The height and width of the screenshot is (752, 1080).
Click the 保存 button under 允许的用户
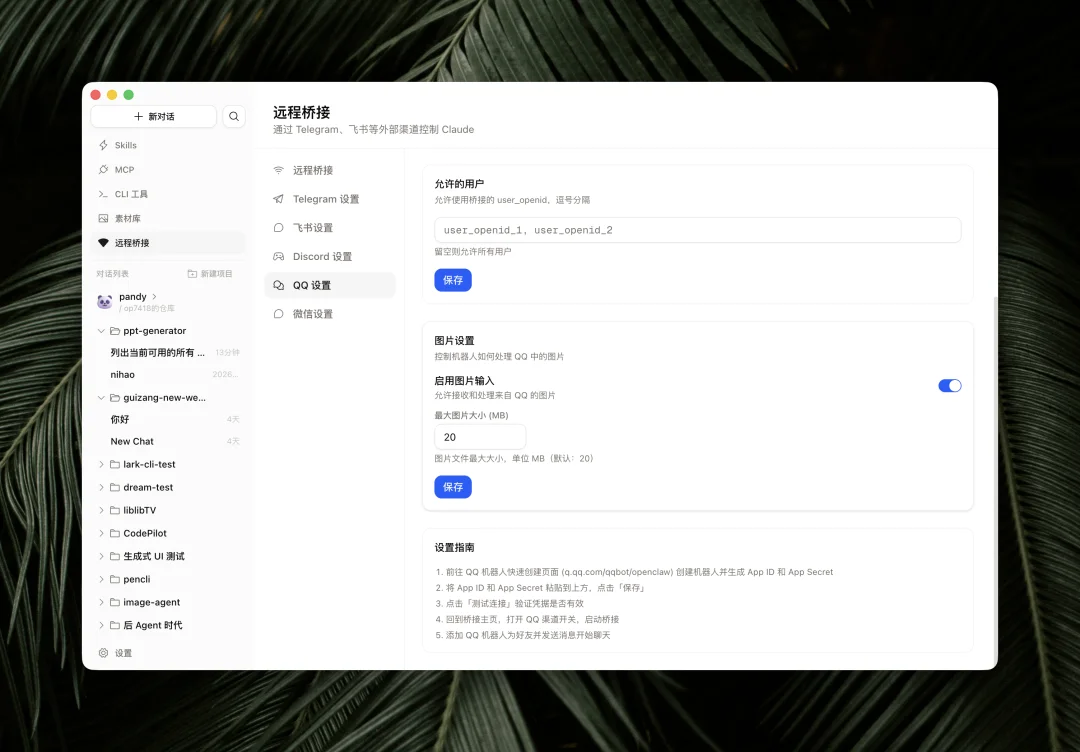tap(453, 280)
